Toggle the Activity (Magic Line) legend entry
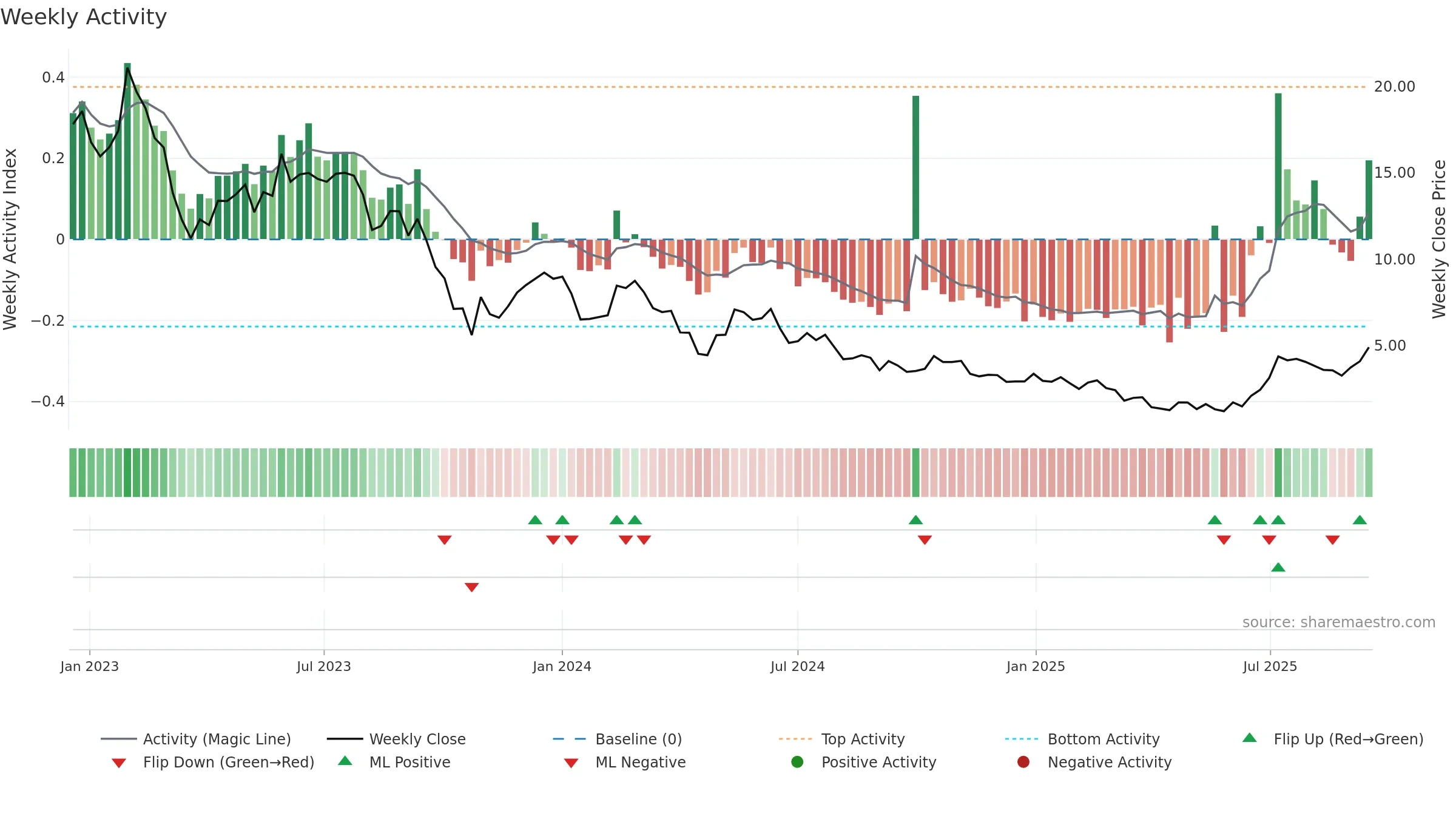 point(196,739)
